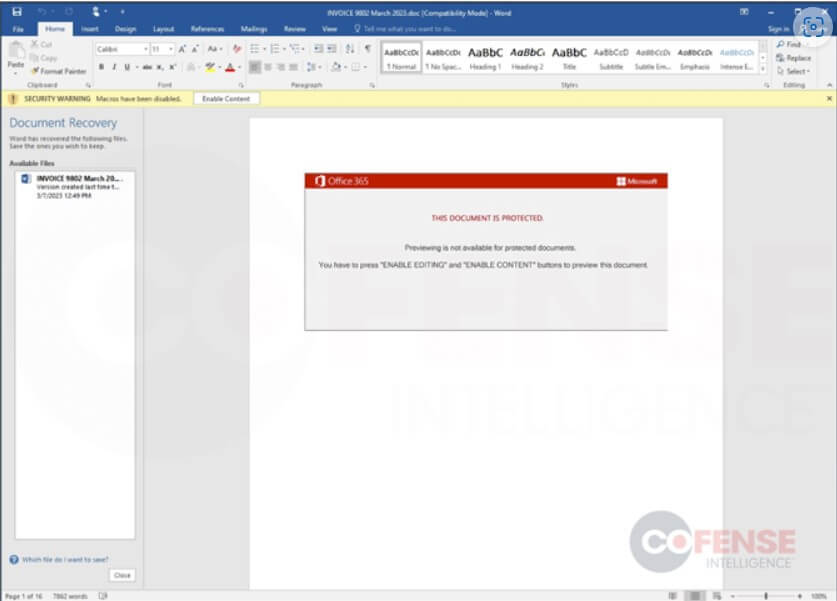Apply the Heading 1 style
The width and height of the screenshot is (837, 601).
coord(485,58)
